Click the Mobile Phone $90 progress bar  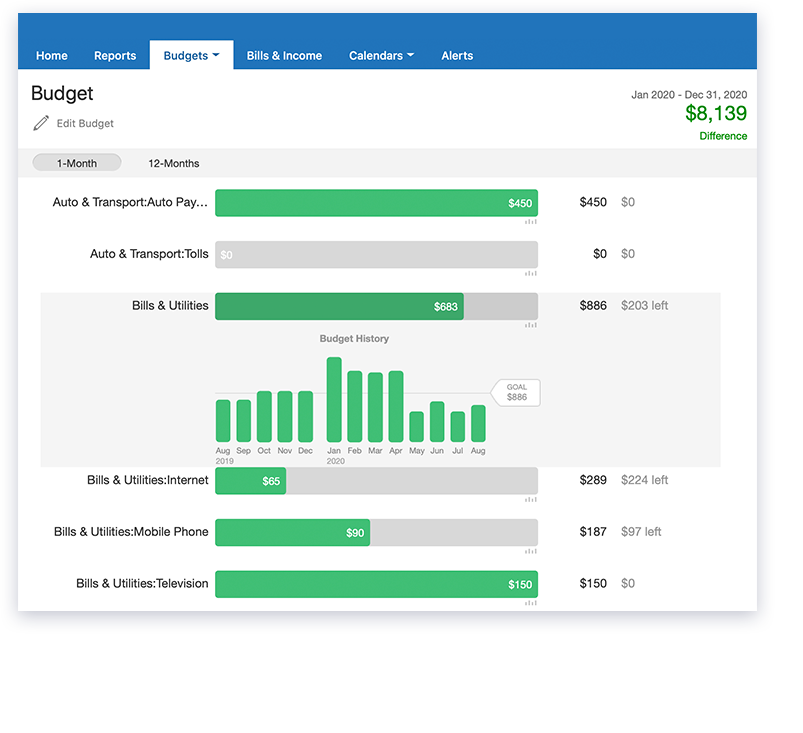(292, 532)
